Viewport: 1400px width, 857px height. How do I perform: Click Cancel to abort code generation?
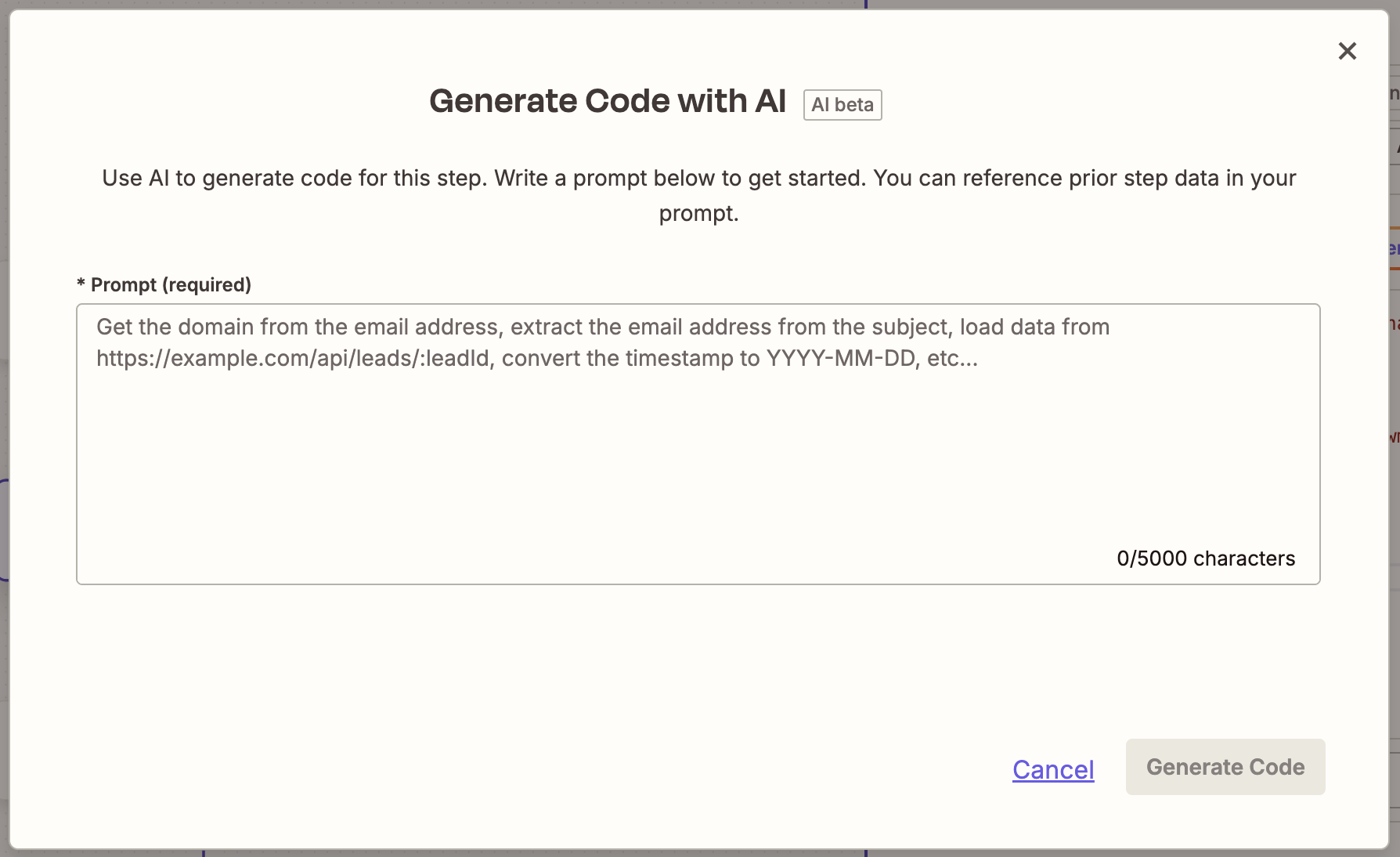click(1053, 769)
